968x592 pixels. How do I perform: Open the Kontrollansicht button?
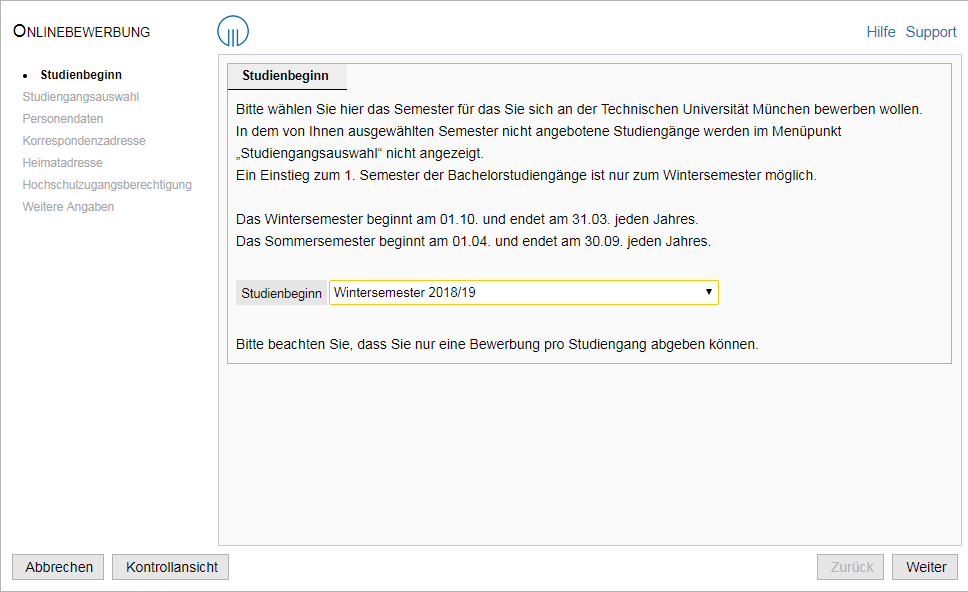[171, 567]
